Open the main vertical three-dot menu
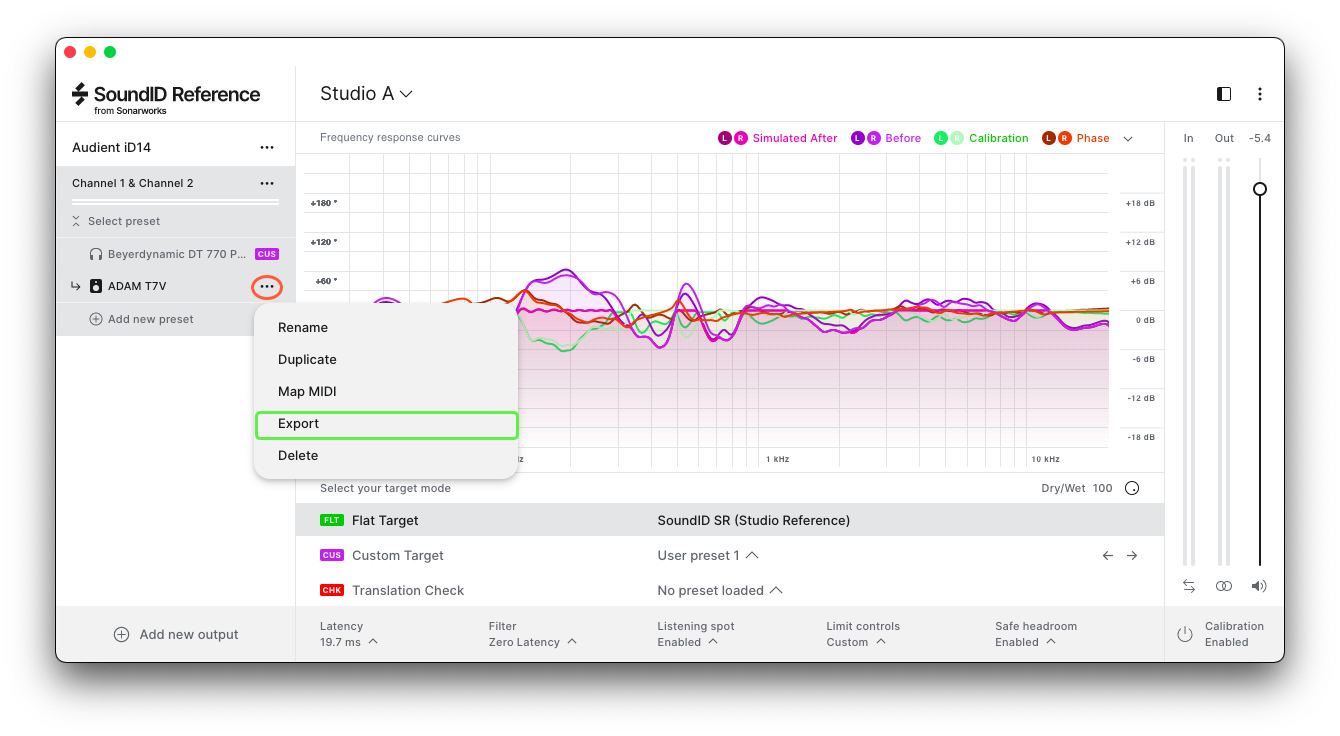Screen dimensions: 1340x736 click(1260, 94)
